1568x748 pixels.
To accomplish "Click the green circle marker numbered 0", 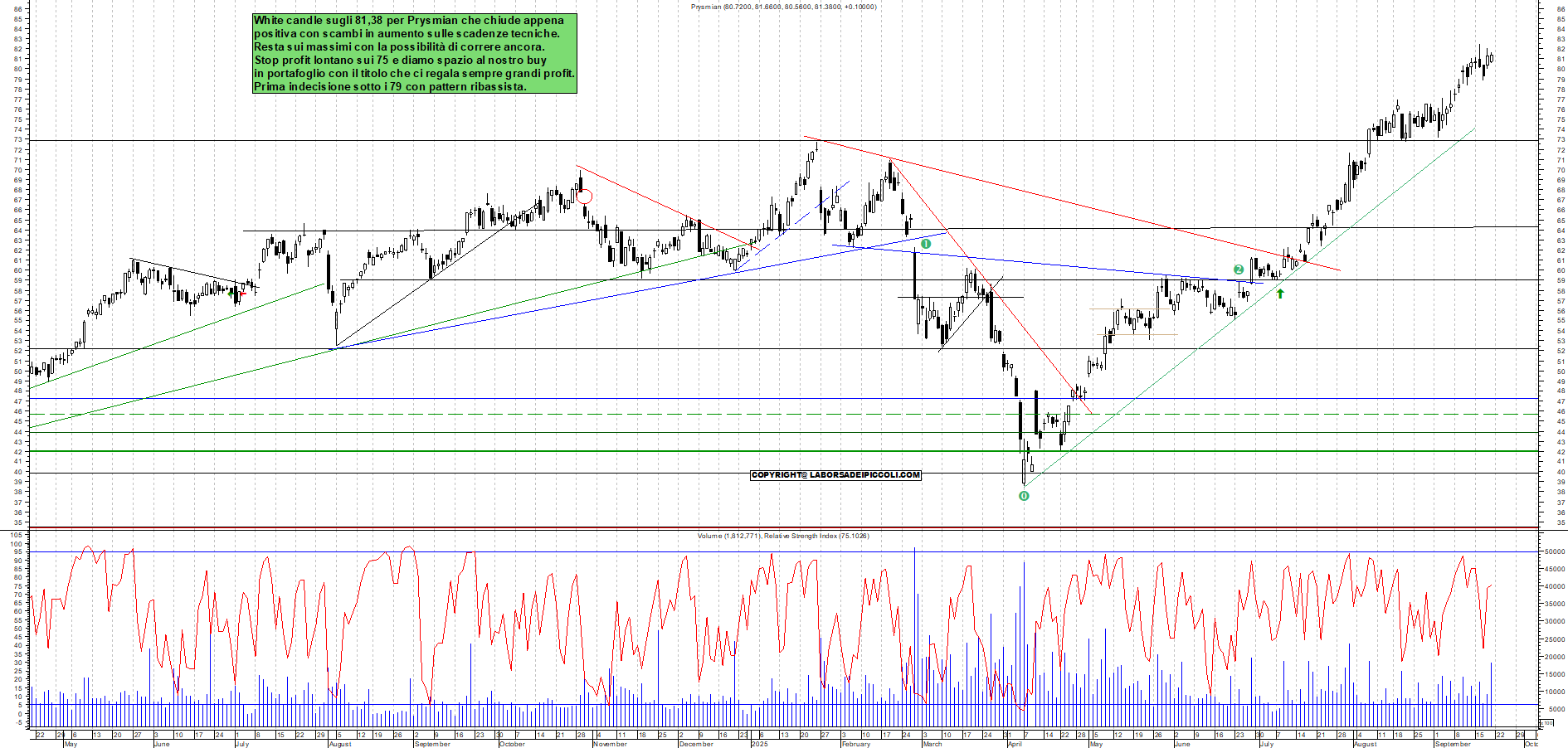I will pyautogui.click(x=1024, y=496).
